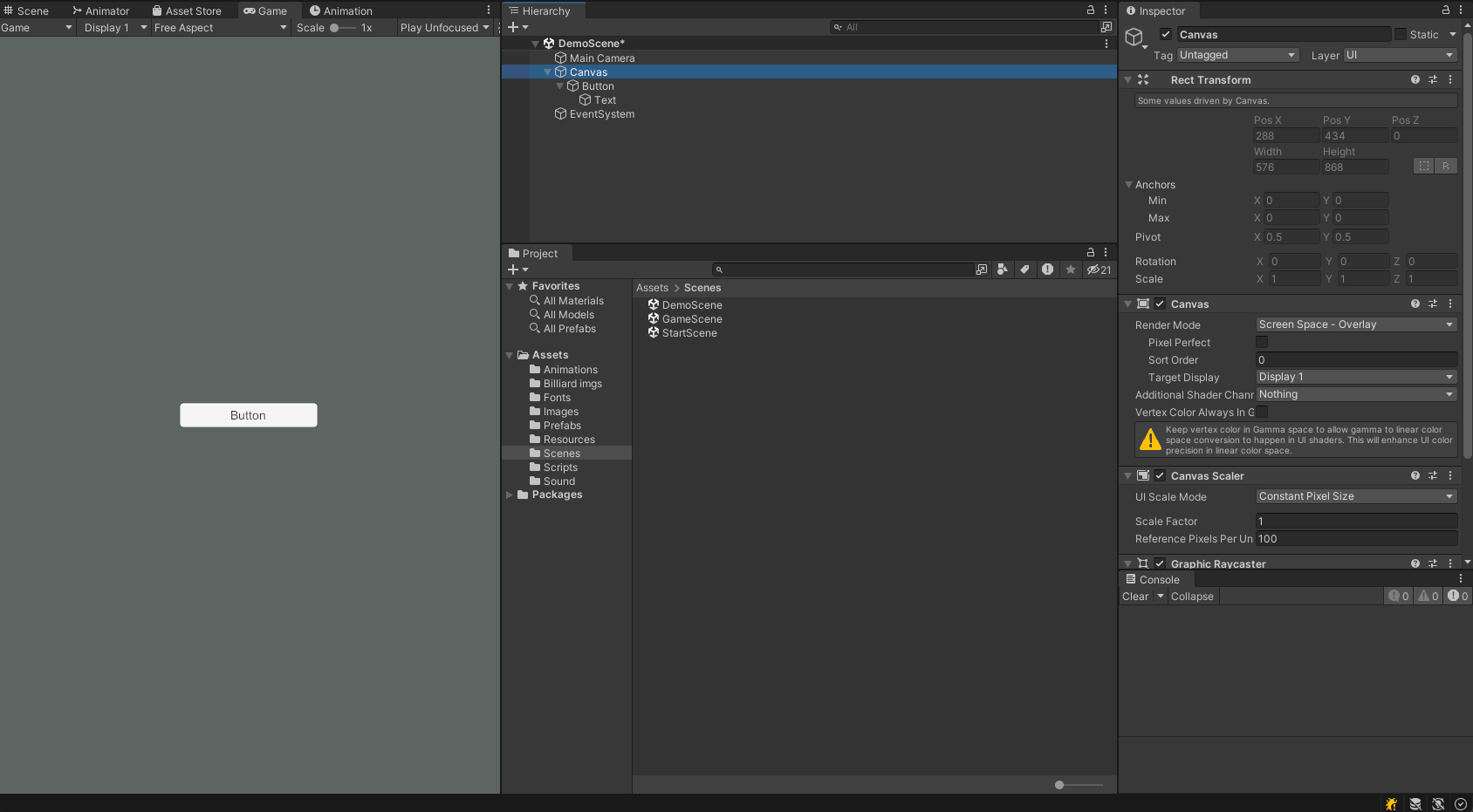Open the Console panel more options menu
The height and width of the screenshot is (812, 1473).
tap(1461, 579)
